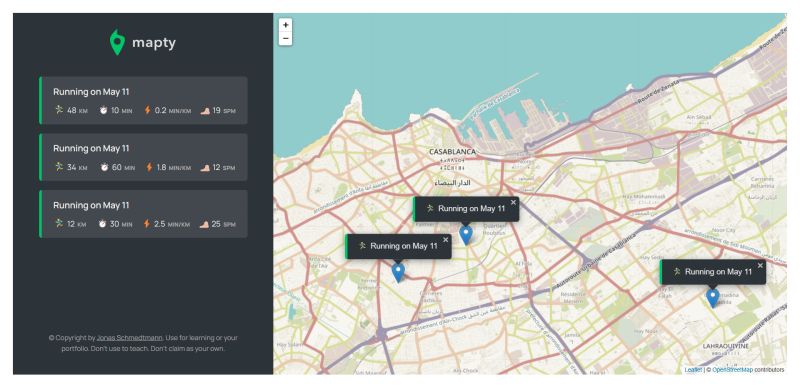Click the green mapty logo pin

coord(117,42)
